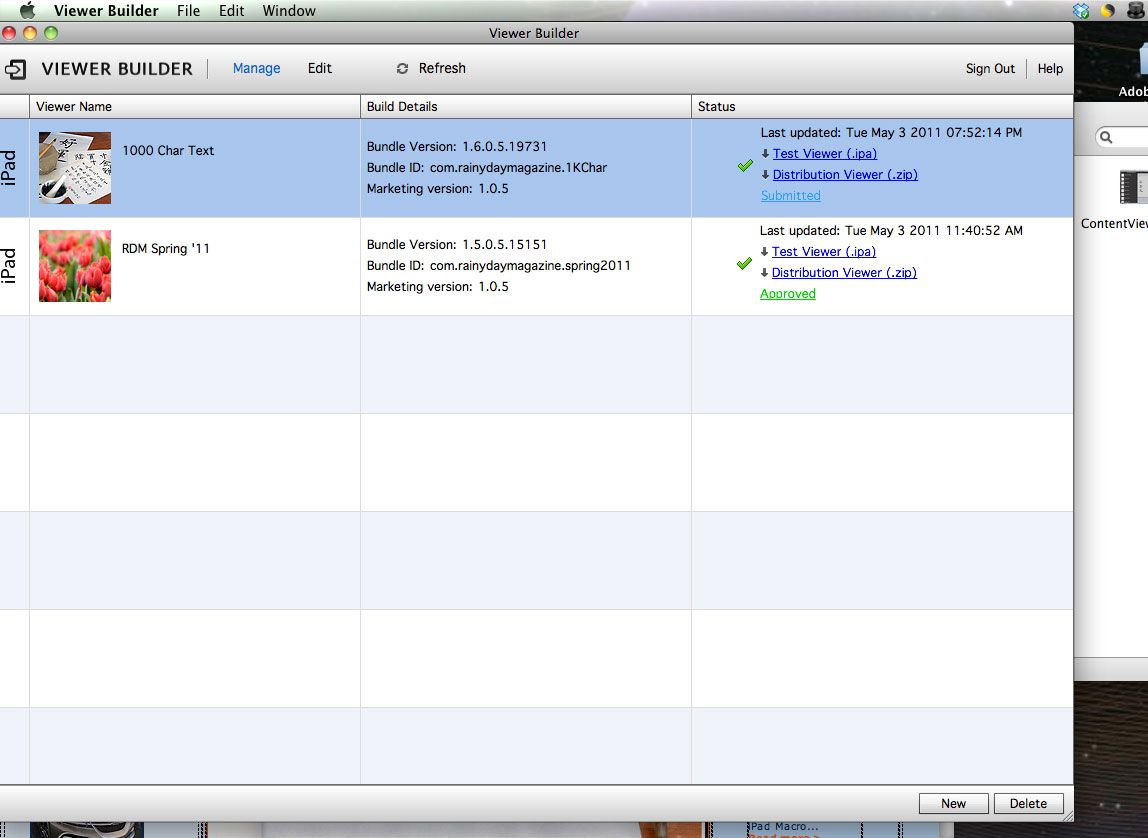Viewport: 1148px width, 838px height.
Task: Click Bundle ID com.rainydaymagazine.spring2011 text
Action: point(499,266)
